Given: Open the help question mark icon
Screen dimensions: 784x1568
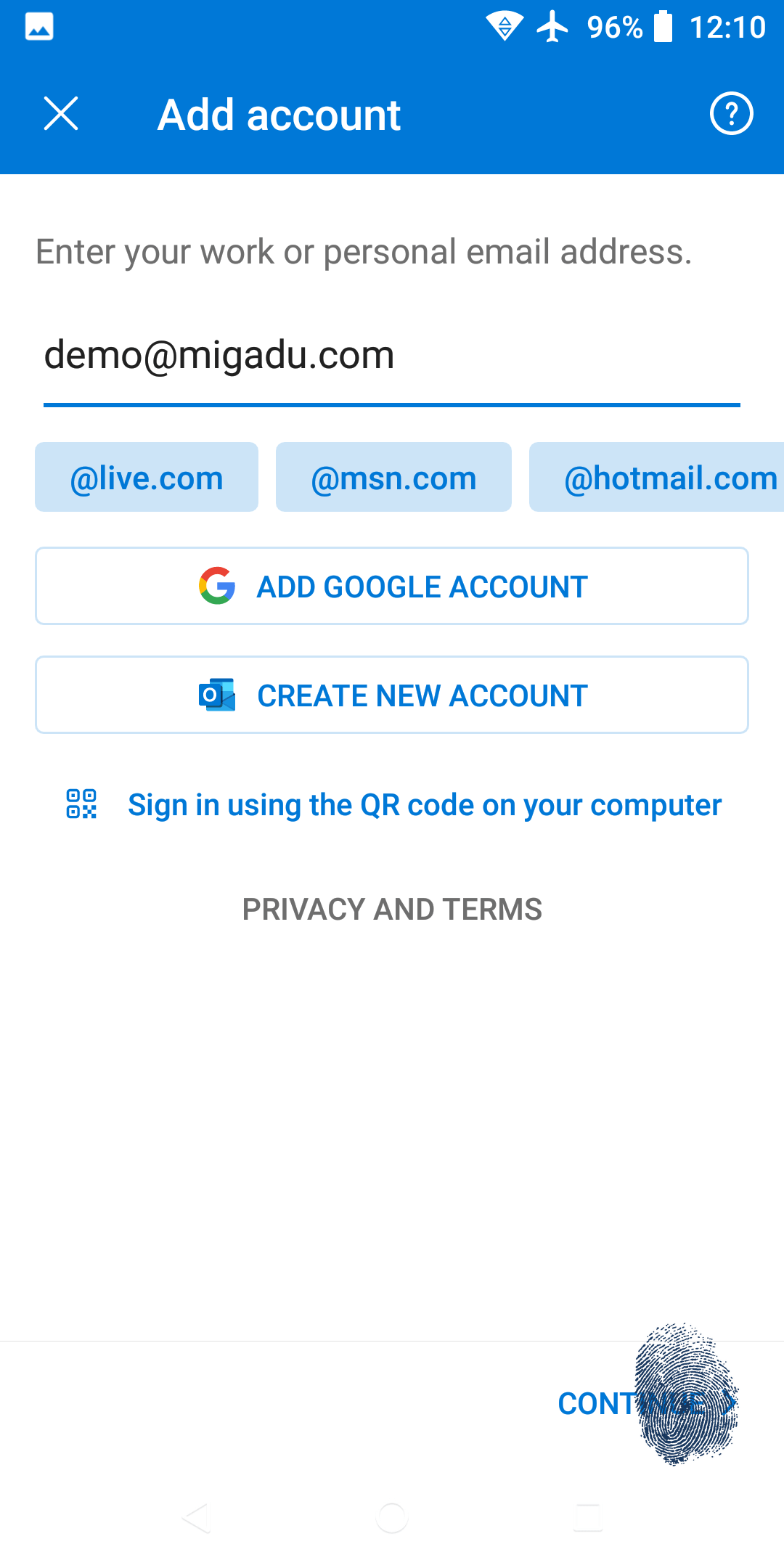Looking at the screenshot, I should 731,114.
